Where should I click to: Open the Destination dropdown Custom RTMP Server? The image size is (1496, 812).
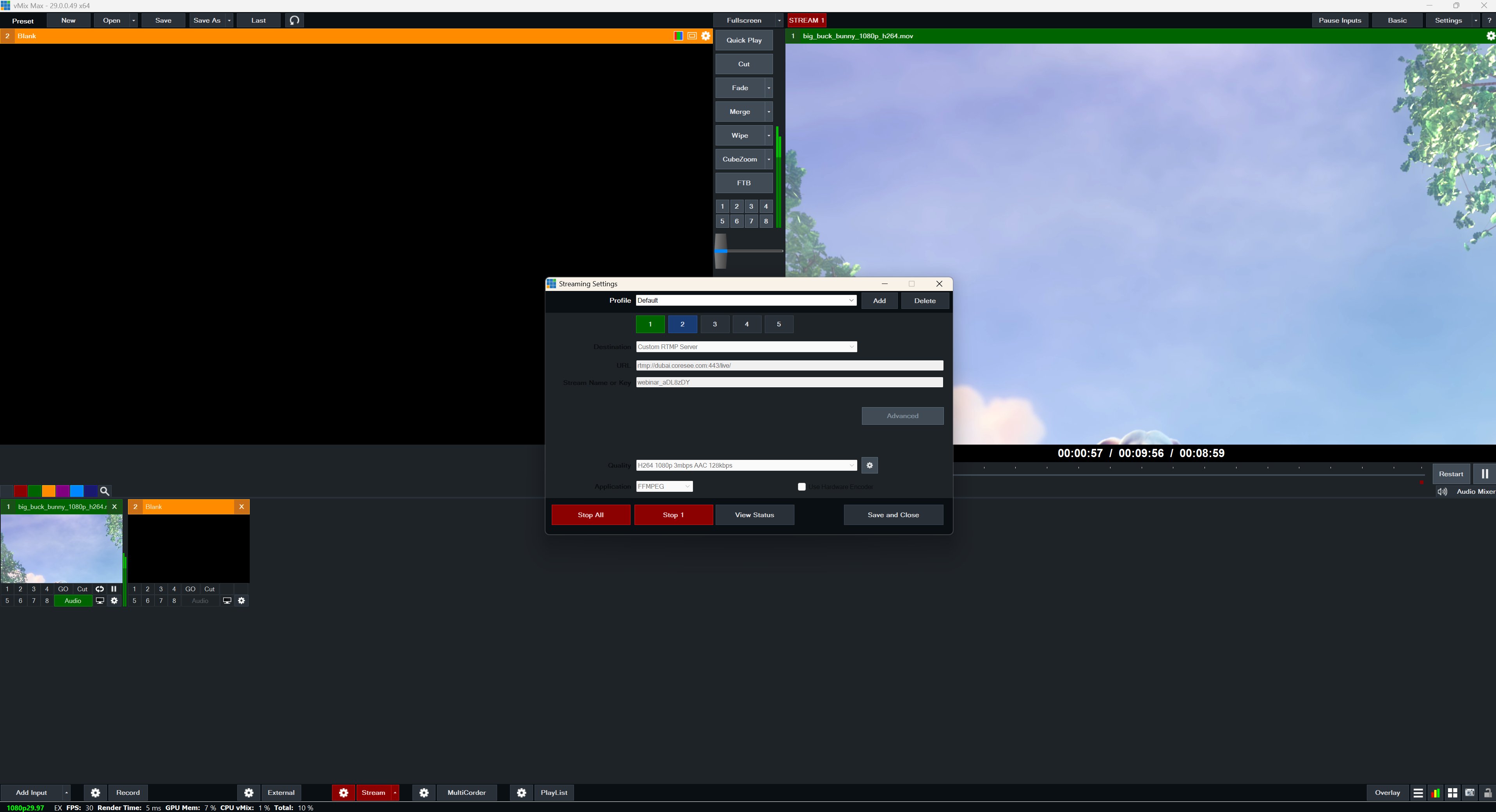[746, 346]
